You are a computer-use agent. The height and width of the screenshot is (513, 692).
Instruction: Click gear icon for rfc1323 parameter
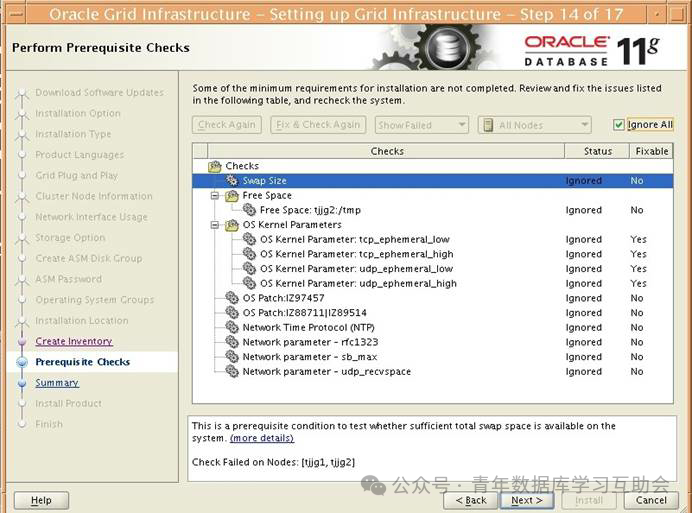[x=232, y=342]
